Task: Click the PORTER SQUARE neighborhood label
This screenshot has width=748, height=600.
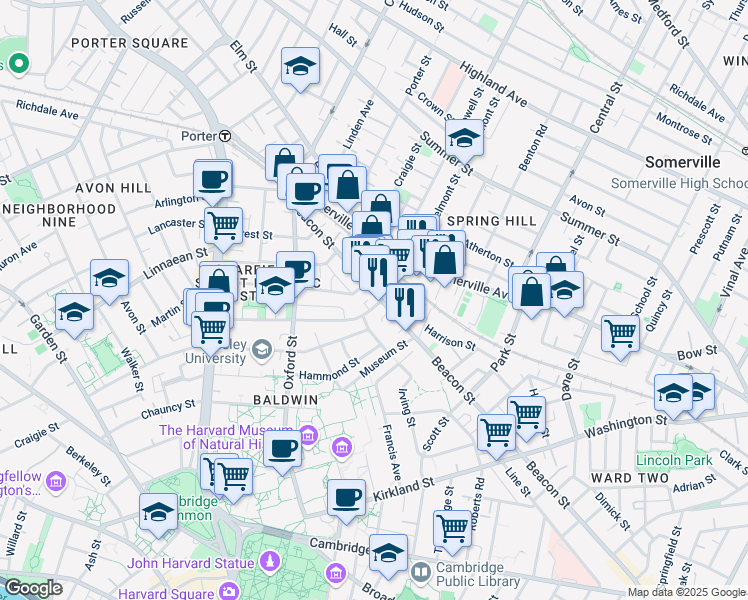Action: pyautogui.click(x=130, y=43)
